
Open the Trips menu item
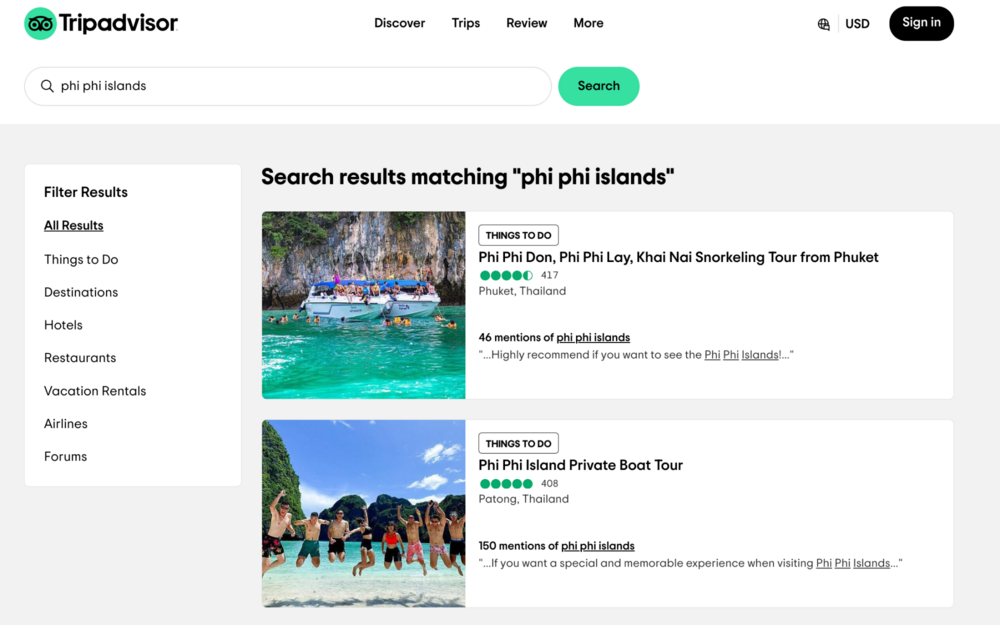466,23
